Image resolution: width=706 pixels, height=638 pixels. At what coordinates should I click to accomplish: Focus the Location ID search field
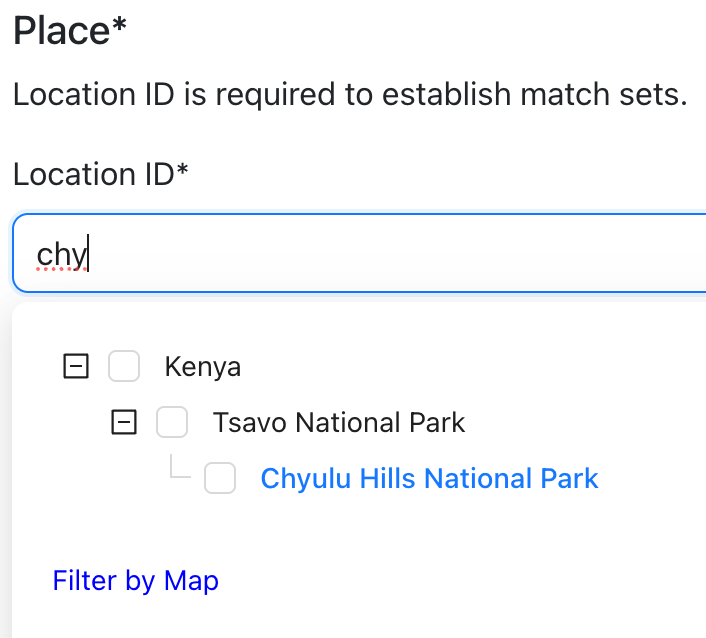coord(359,253)
